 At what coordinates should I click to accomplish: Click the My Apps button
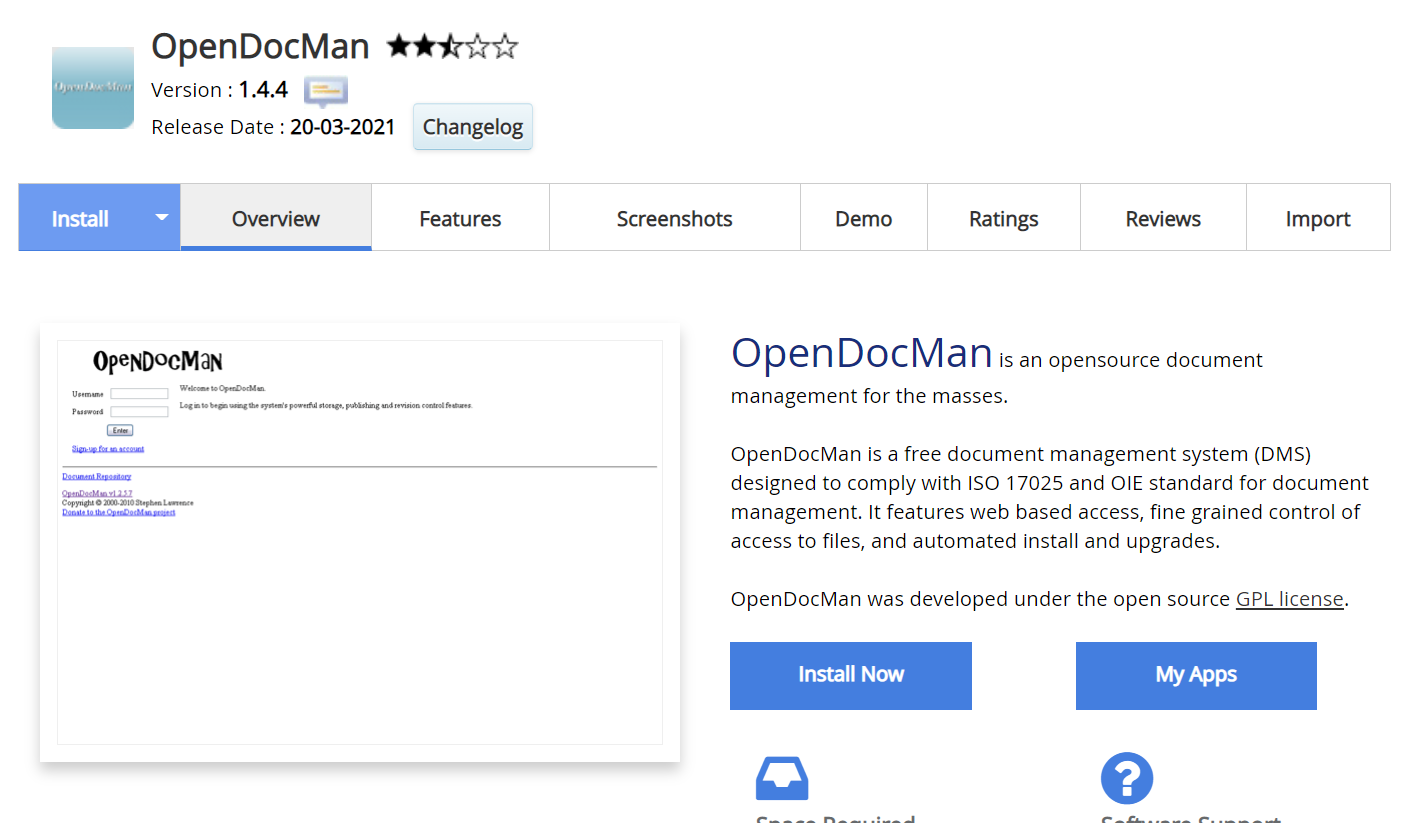point(1196,675)
